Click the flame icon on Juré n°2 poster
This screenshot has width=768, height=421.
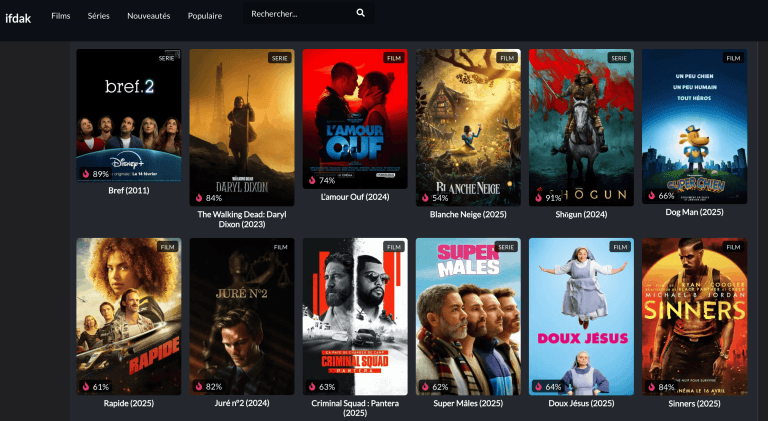tap(199, 386)
